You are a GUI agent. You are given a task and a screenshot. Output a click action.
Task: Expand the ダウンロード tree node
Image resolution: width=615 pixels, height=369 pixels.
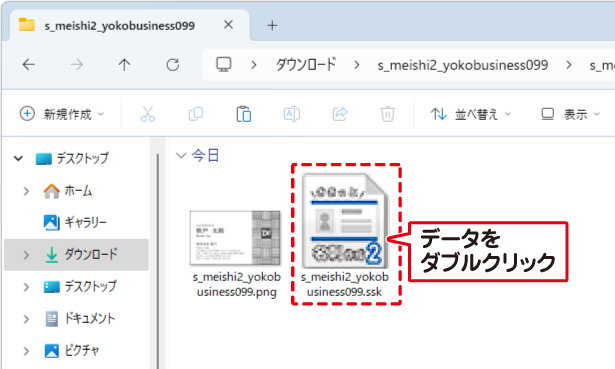click(26, 254)
